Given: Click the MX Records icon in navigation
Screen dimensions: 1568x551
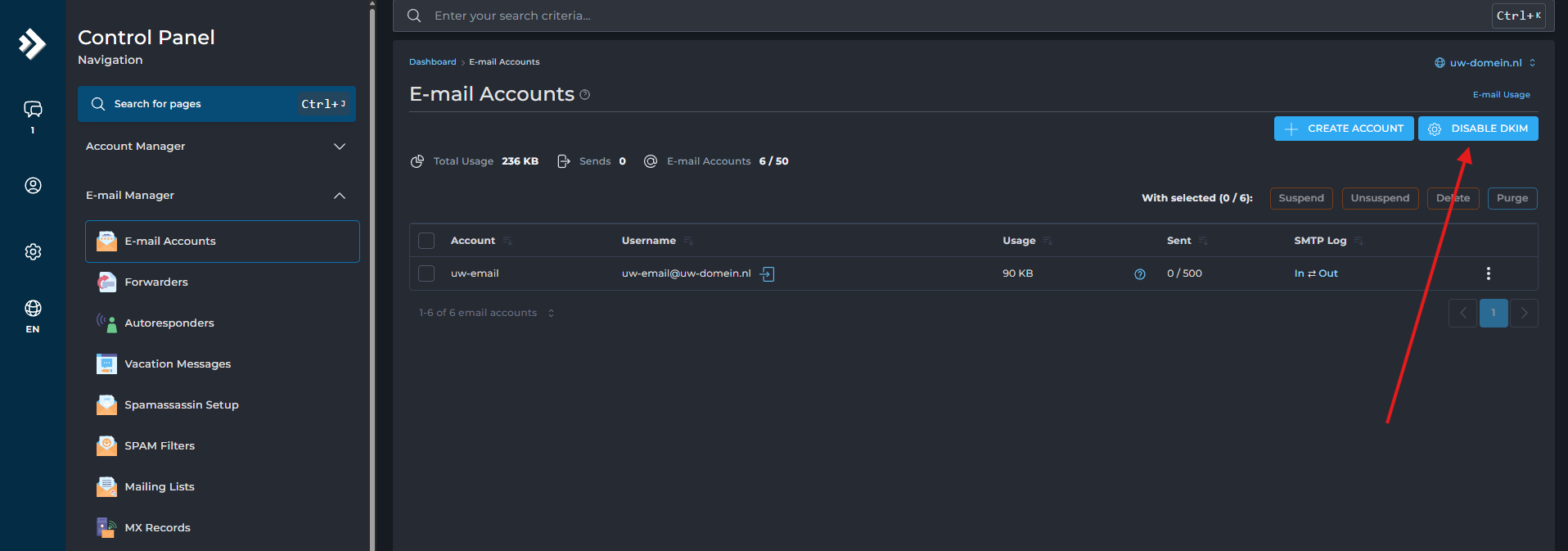Looking at the screenshot, I should [106, 527].
